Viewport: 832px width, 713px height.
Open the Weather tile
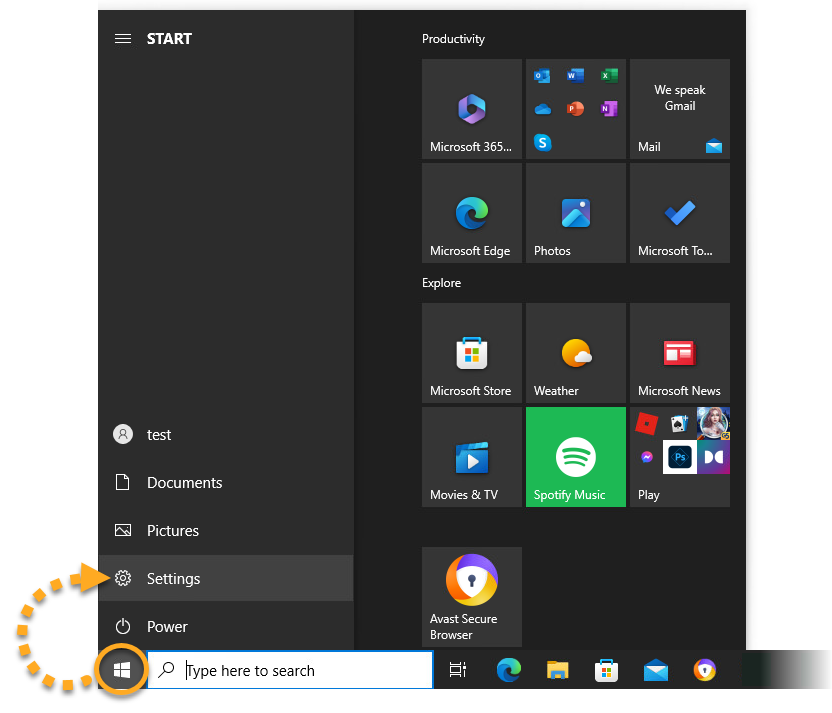pyautogui.click(x=575, y=353)
